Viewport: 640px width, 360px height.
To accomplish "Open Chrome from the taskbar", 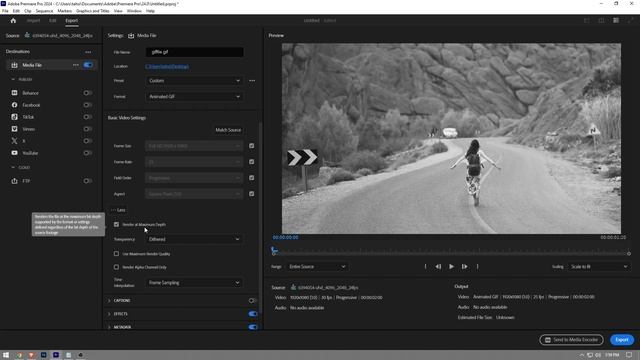I will [x=19, y=355].
